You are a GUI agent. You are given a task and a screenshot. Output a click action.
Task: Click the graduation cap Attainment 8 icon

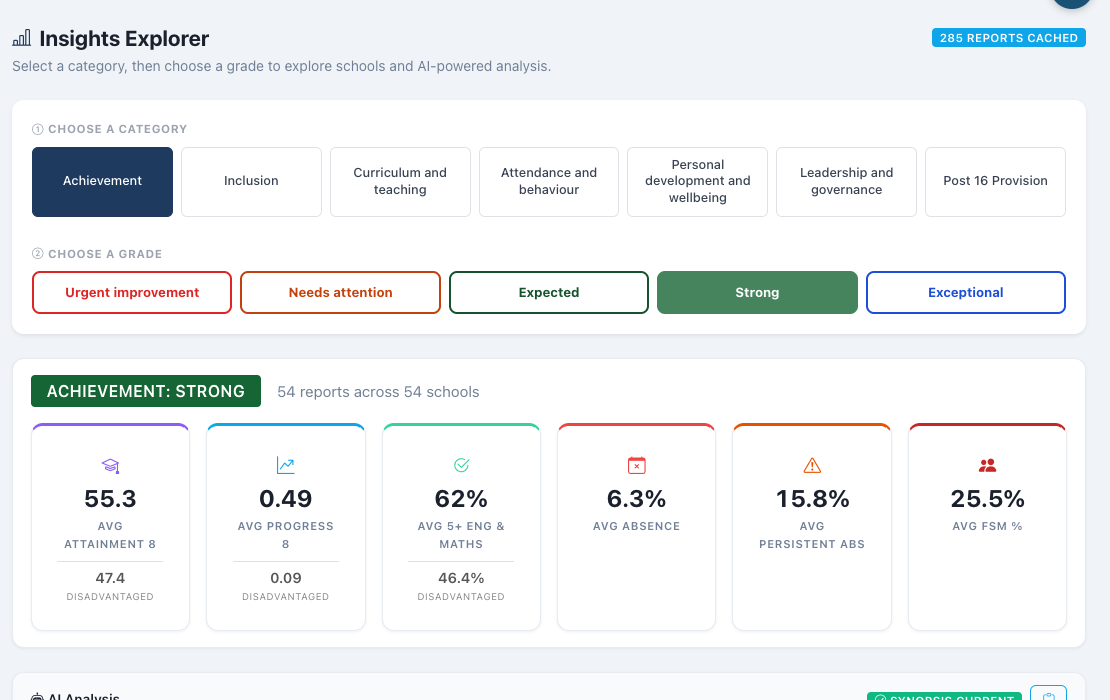click(110, 466)
